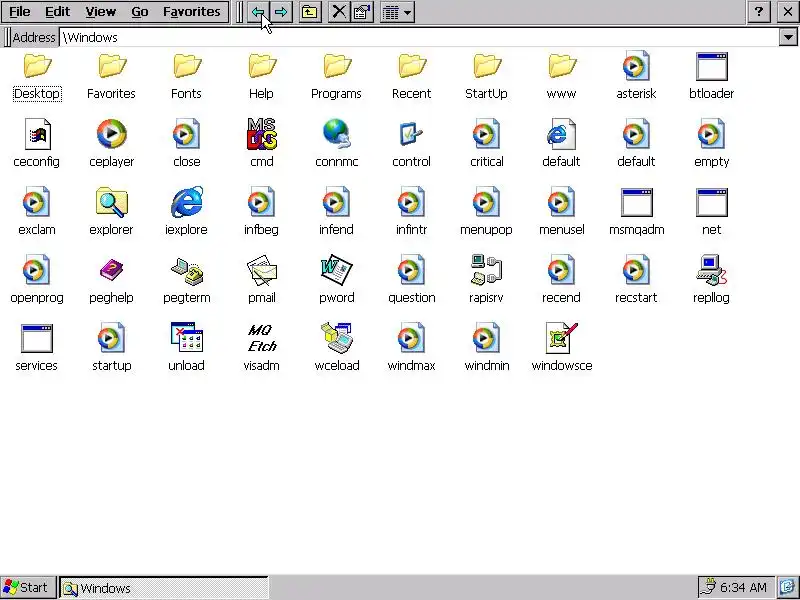The image size is (800, 600).
Task: Open the Fonts folder
Action: coord(187,66)
